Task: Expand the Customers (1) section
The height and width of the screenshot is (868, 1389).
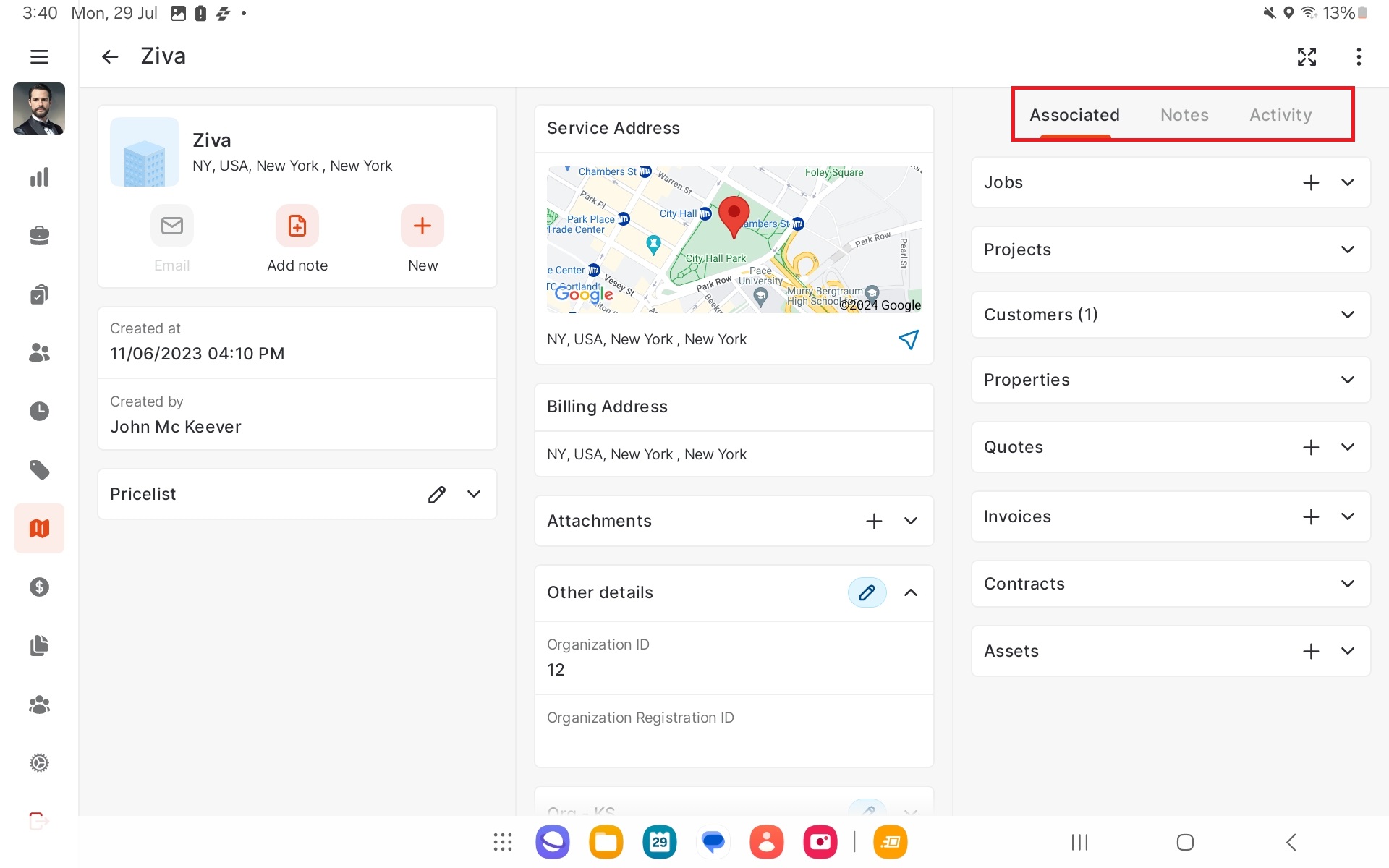Action: 1347,315
